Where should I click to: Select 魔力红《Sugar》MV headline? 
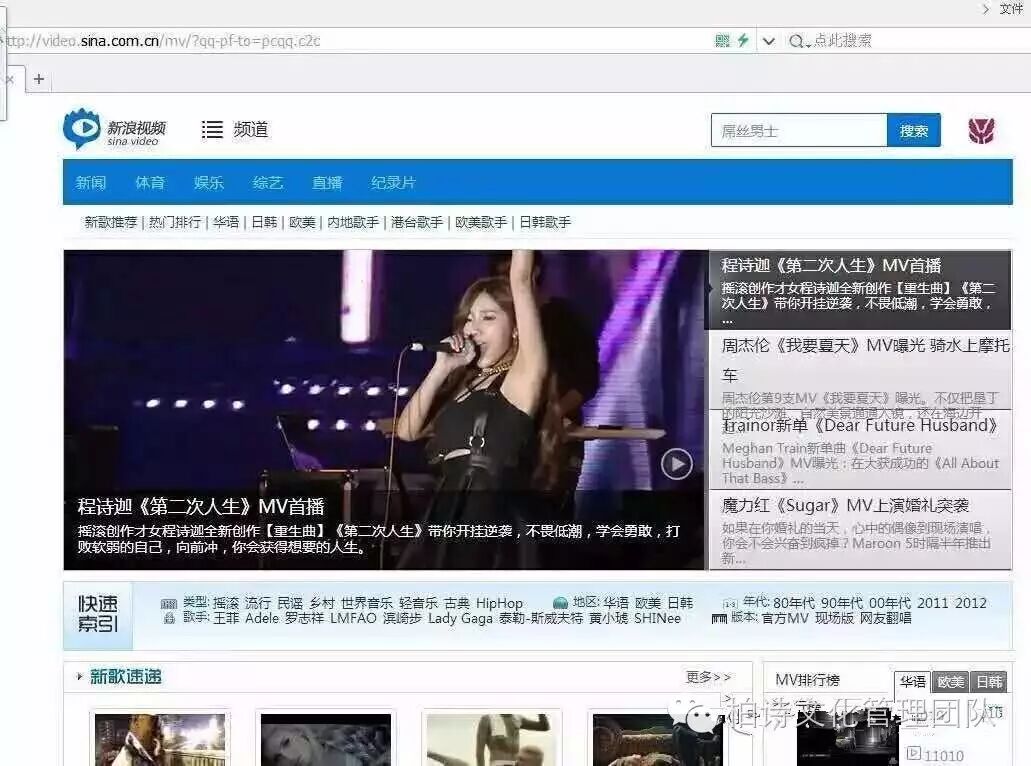click(x=846, y=505)
